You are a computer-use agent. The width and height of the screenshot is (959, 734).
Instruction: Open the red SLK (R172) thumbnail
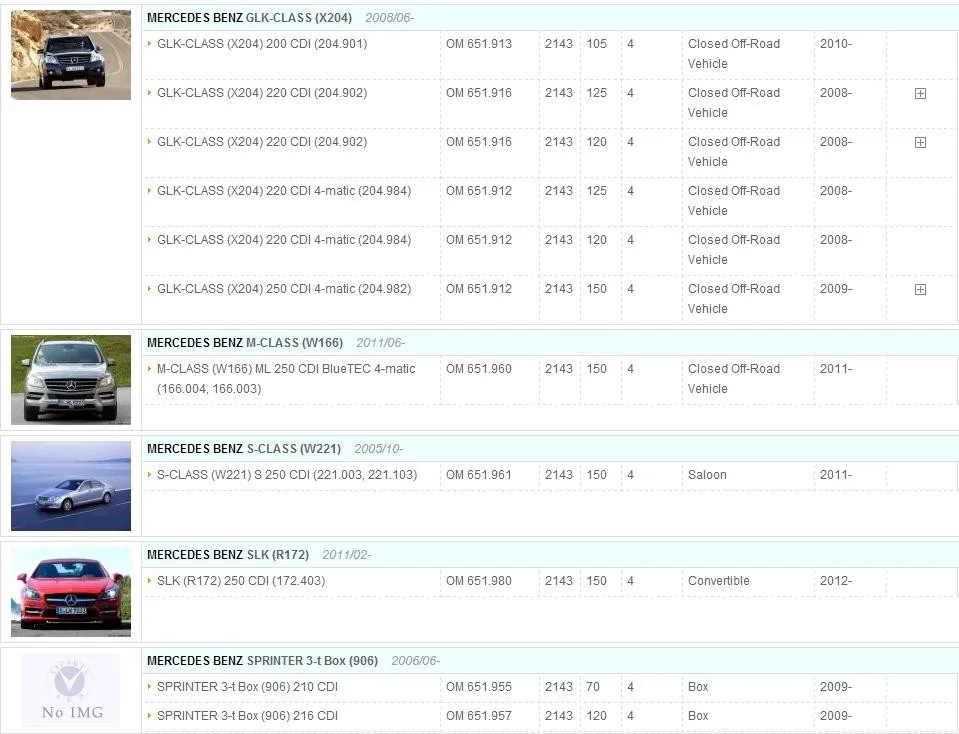point(71,591)
